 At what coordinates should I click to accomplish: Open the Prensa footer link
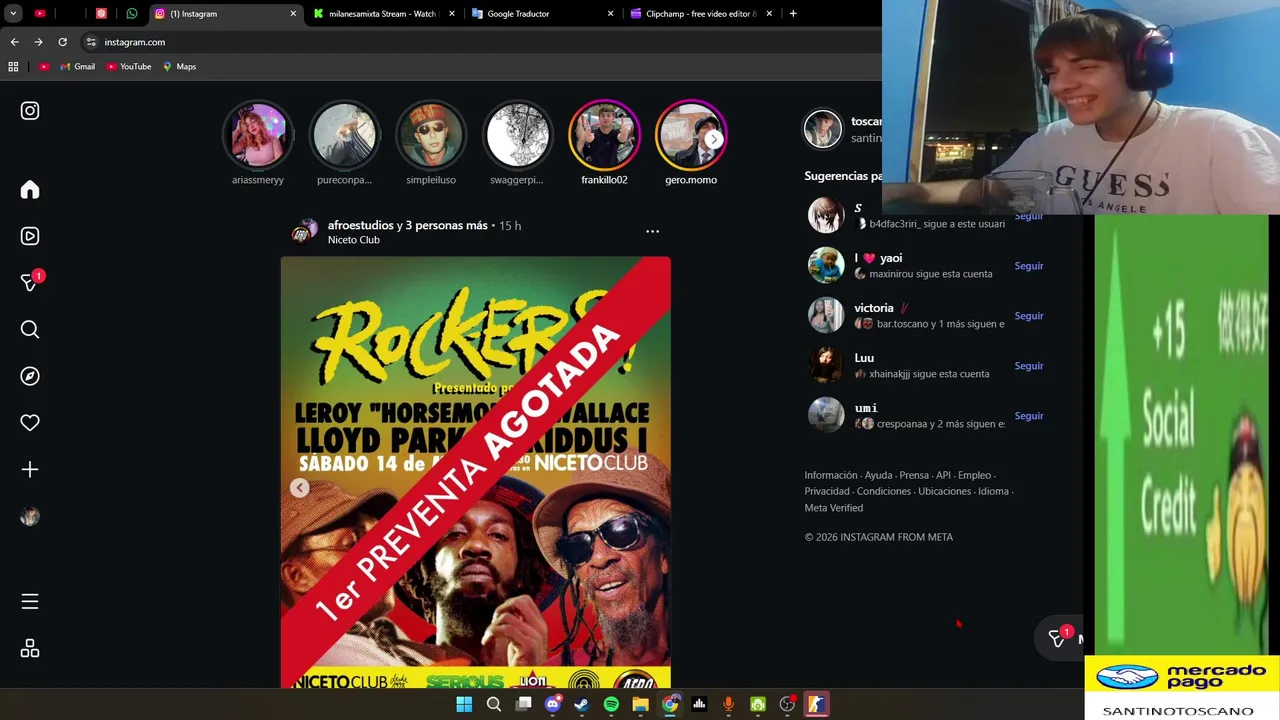(914, 475)
